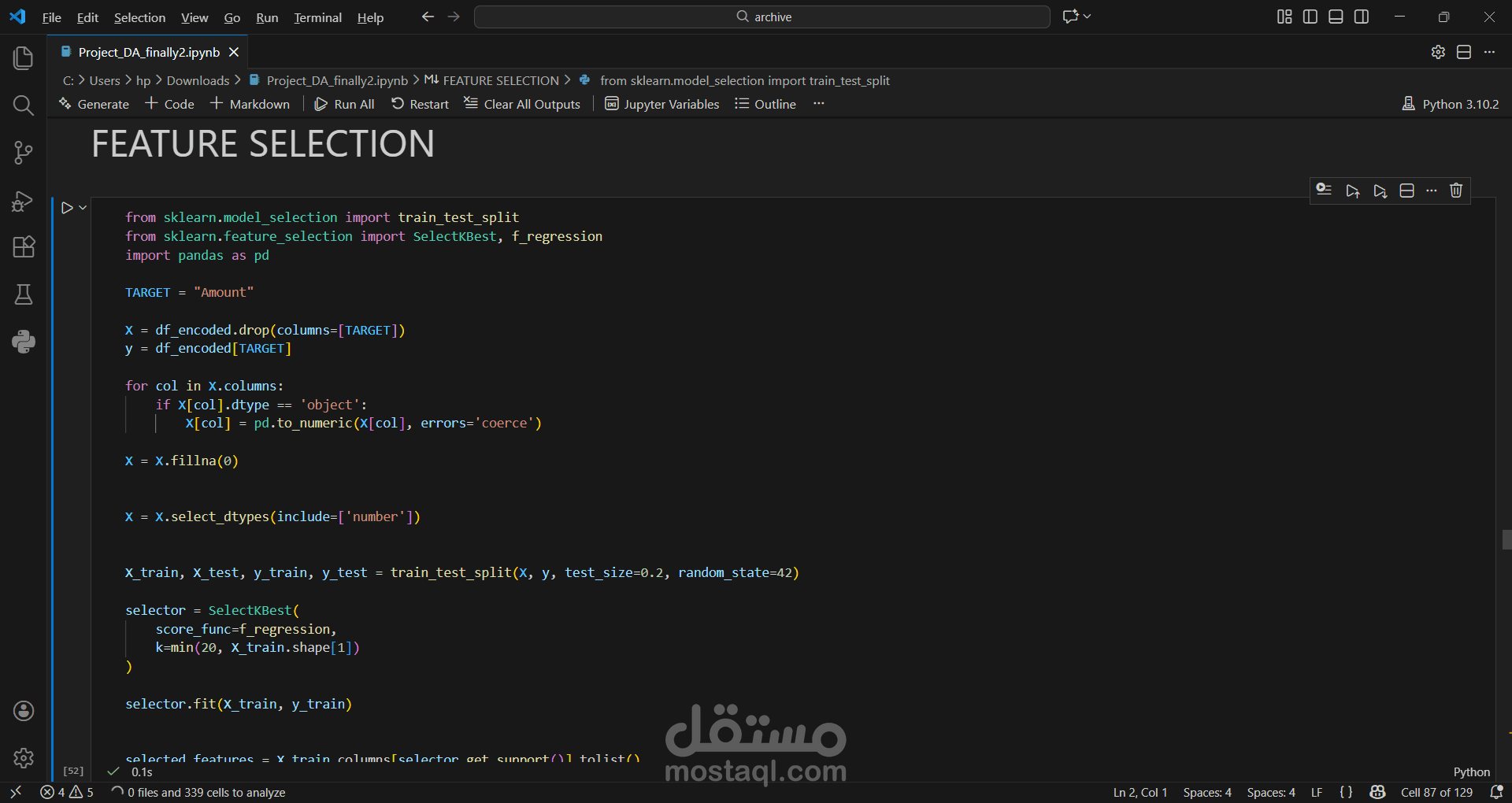
Task: Execute cell and below icon
Action: click(x=1380, y=191)
